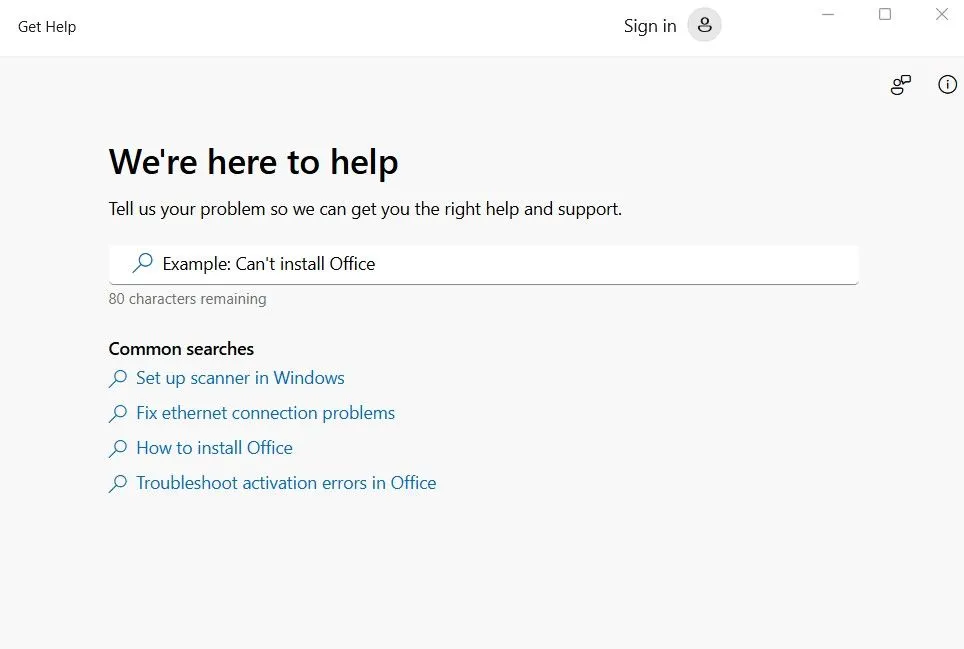Image resolution: width=964 pixels, height=649 pixels.
Task: Click the magnifier icon in search box
Action: tap(143, 263)
